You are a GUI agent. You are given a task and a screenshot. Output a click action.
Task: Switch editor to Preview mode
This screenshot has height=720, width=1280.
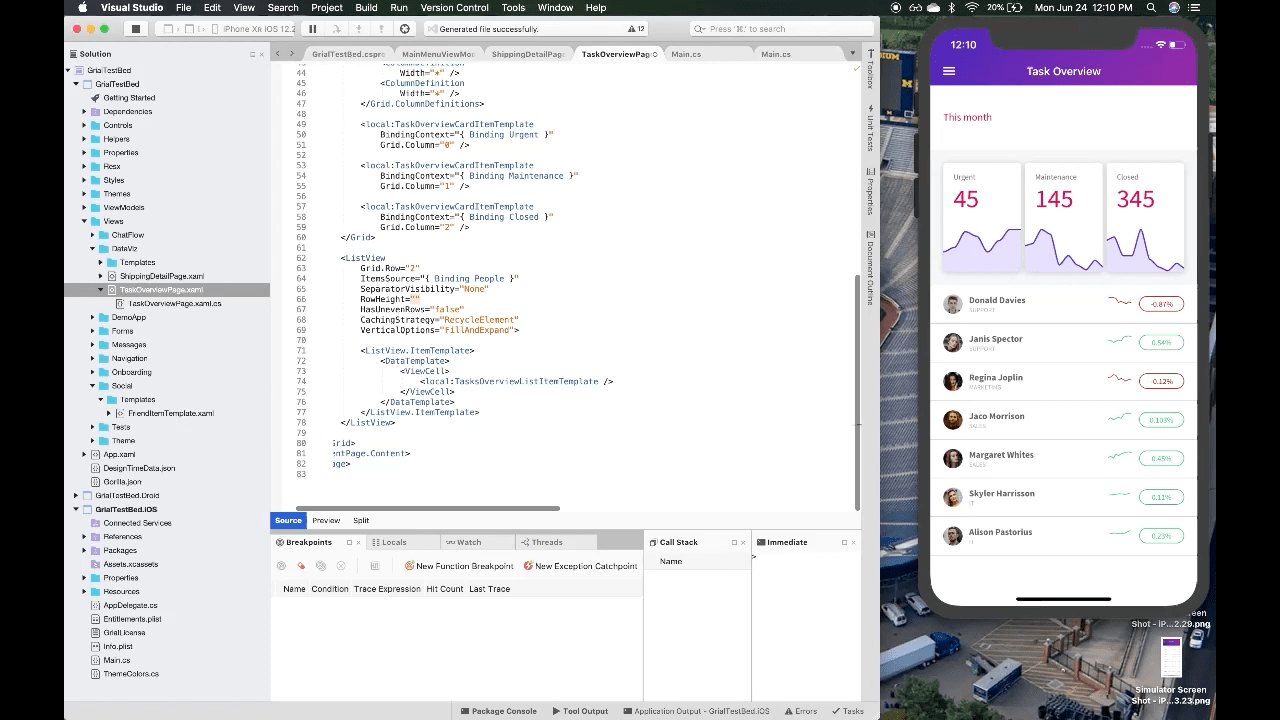(x=325, y=520)
